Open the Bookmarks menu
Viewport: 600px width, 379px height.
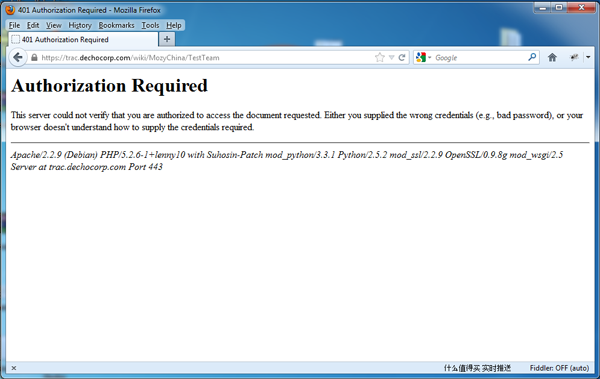click(x=116, y=25)
